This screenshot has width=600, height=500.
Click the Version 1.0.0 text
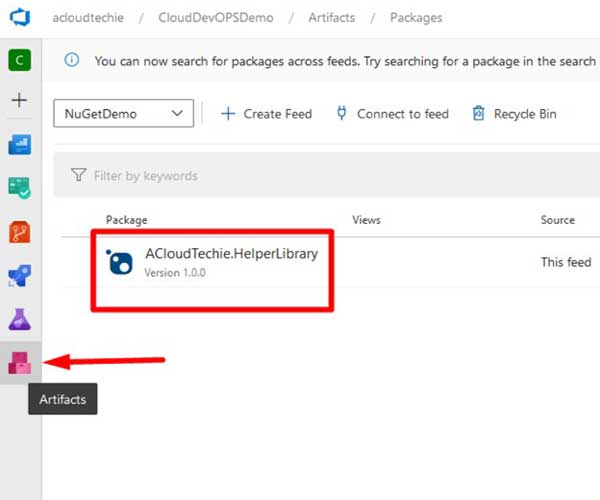click(x=175, y=273)
